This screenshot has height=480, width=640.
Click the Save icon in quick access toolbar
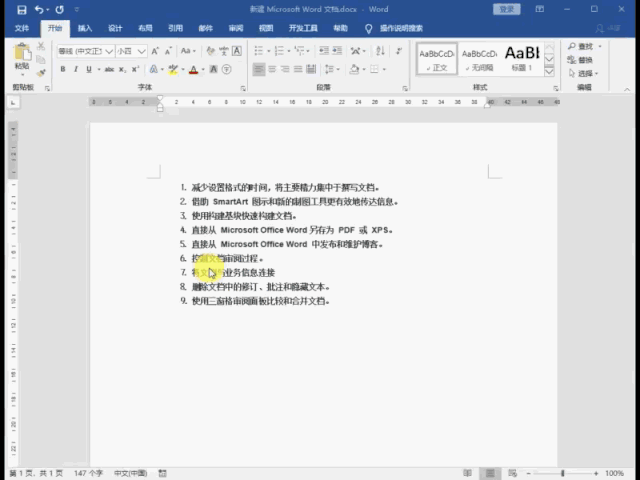21,9
